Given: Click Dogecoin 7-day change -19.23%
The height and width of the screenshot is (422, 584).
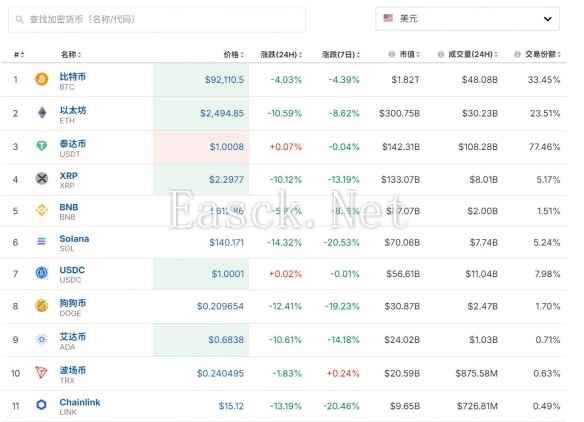Looking at the screenshot, I should pos(342,307).
